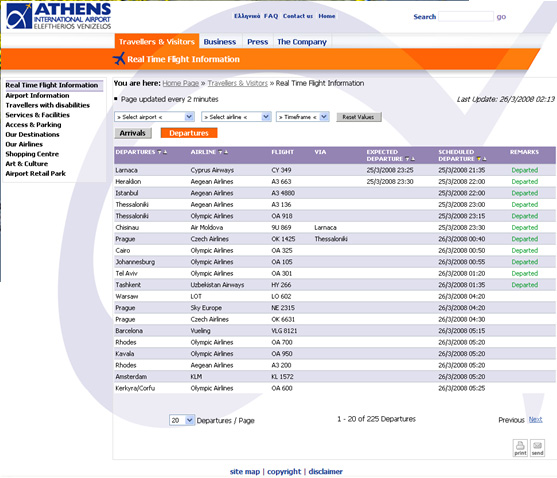Click Previous page link
Viewport: 557px width, 478px height.
(511, 420)
